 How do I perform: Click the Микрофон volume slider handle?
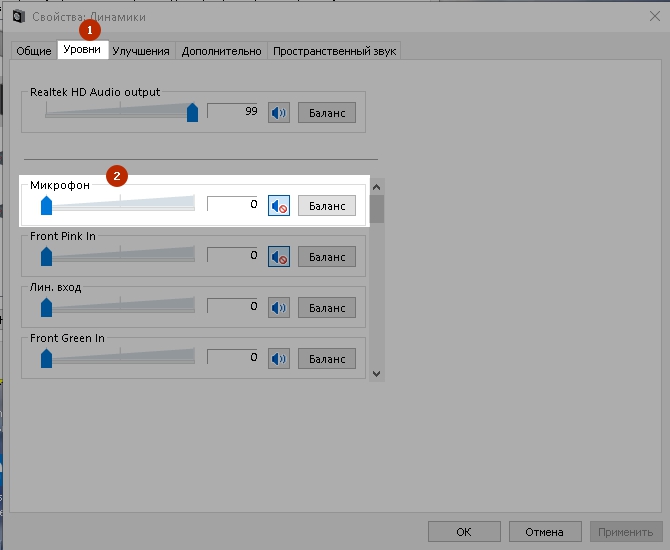pyautogui.click(x=46, y=205)
